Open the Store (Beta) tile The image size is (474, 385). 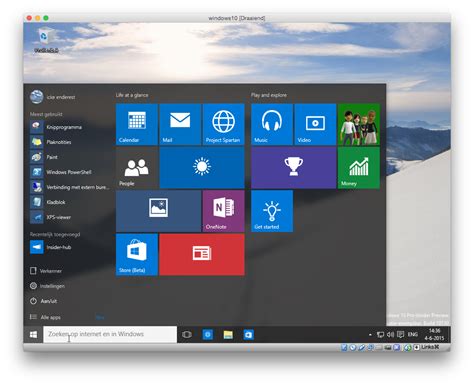(137, 254)
